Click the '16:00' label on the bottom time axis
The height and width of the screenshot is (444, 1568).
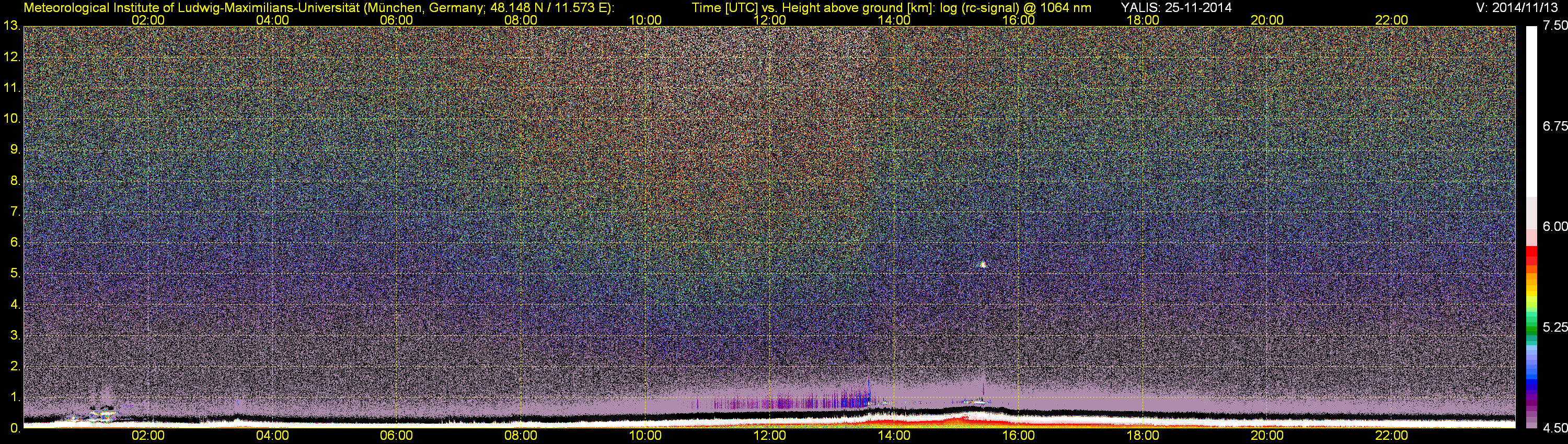pyautogui.click(x=1018, y=436)
